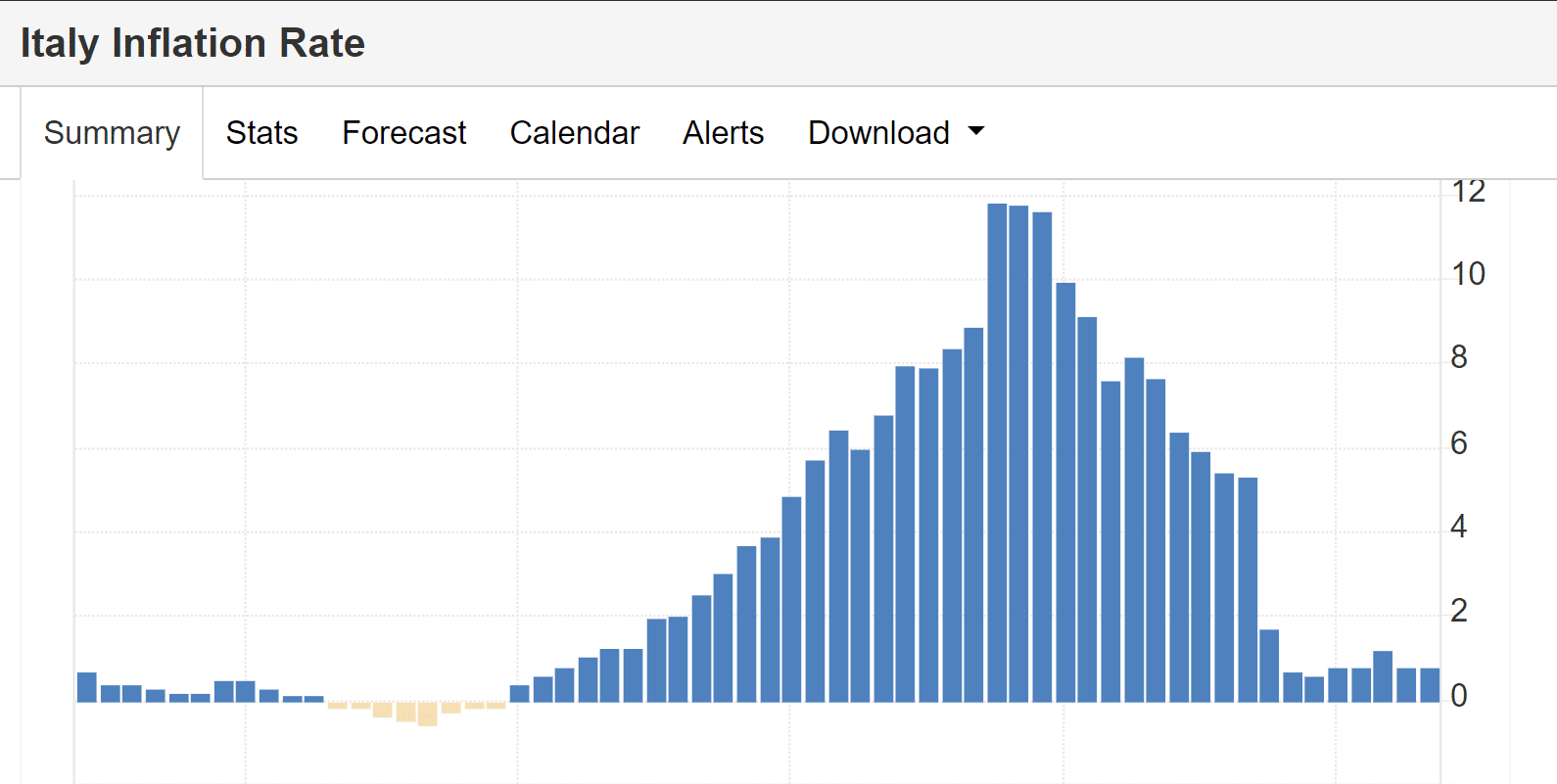The height and width of the screenshot is (784, 1557).
Task: Select the 8 value on y-axis
Action: [1459, 358]
